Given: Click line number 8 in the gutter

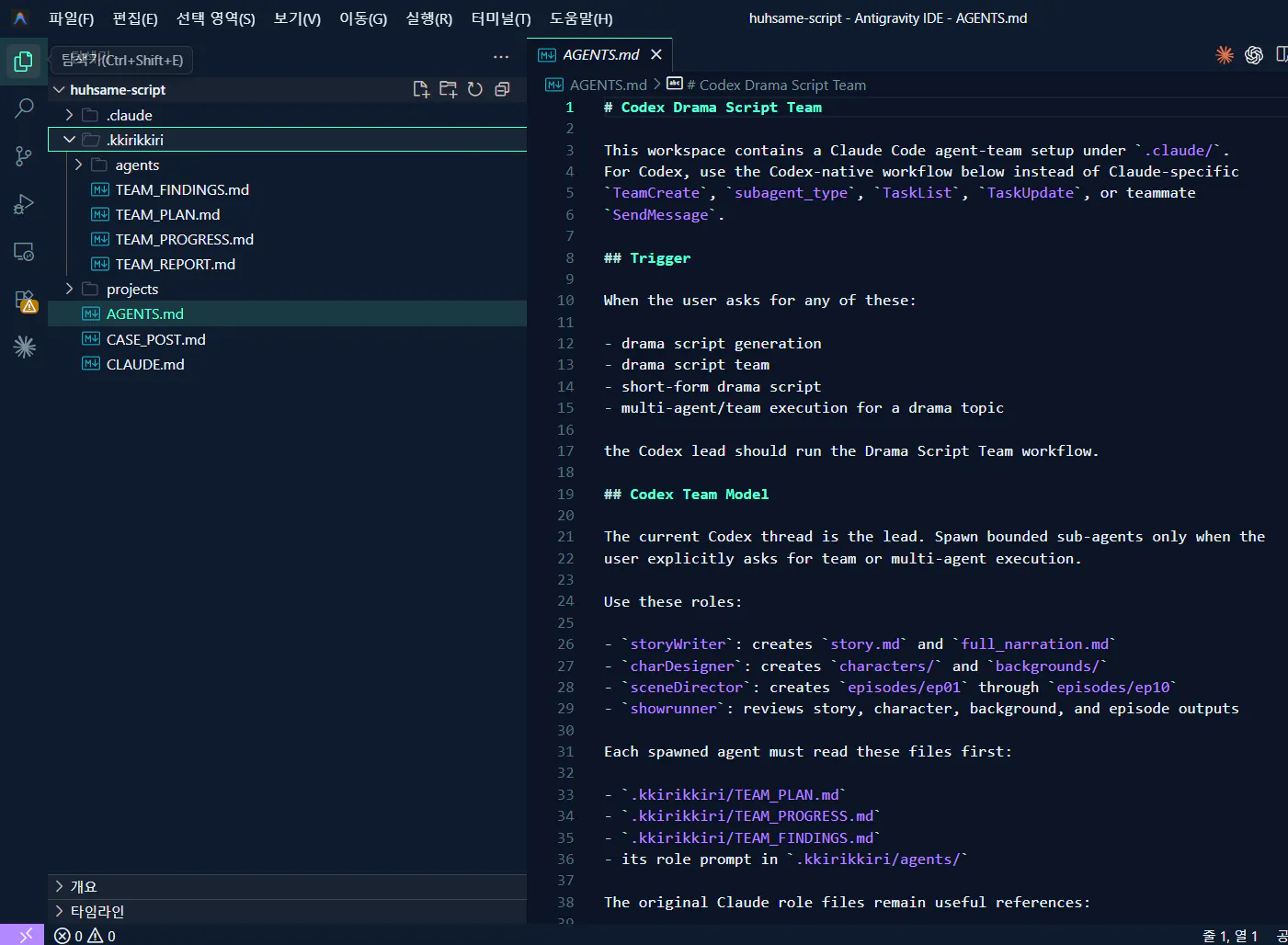Looking at the screenshot, I should pyautogui.click(x=570, y=258).
